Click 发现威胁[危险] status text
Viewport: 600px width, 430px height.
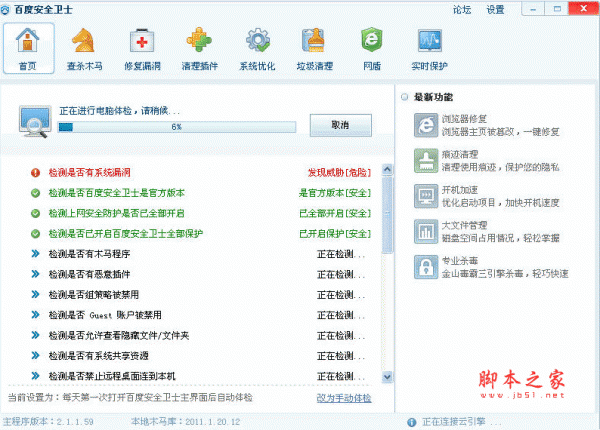(x=339, y=173)
